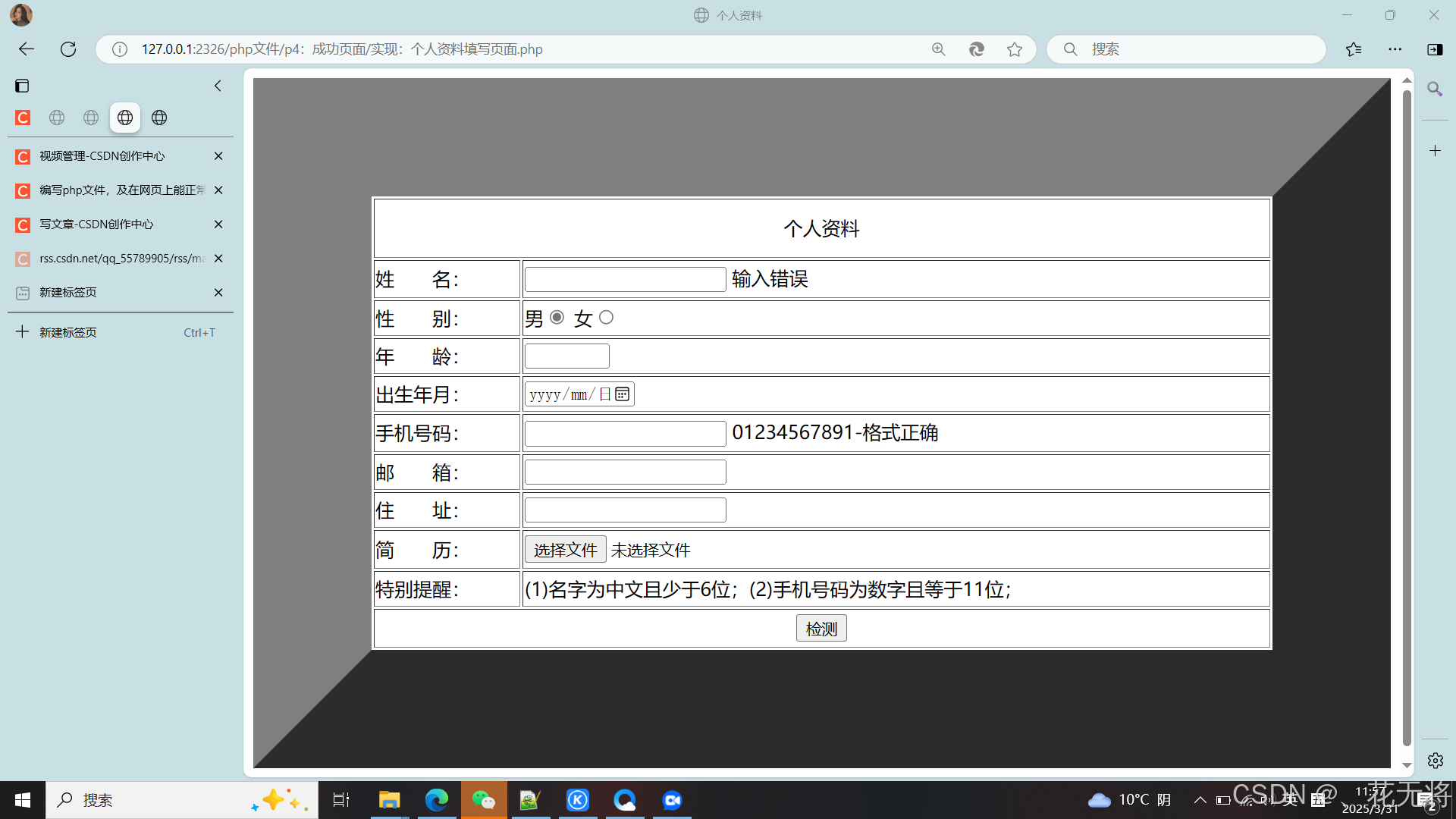Show hidden icons in the system tray
1456x819 pixels.
click(x=1200, y=799)
